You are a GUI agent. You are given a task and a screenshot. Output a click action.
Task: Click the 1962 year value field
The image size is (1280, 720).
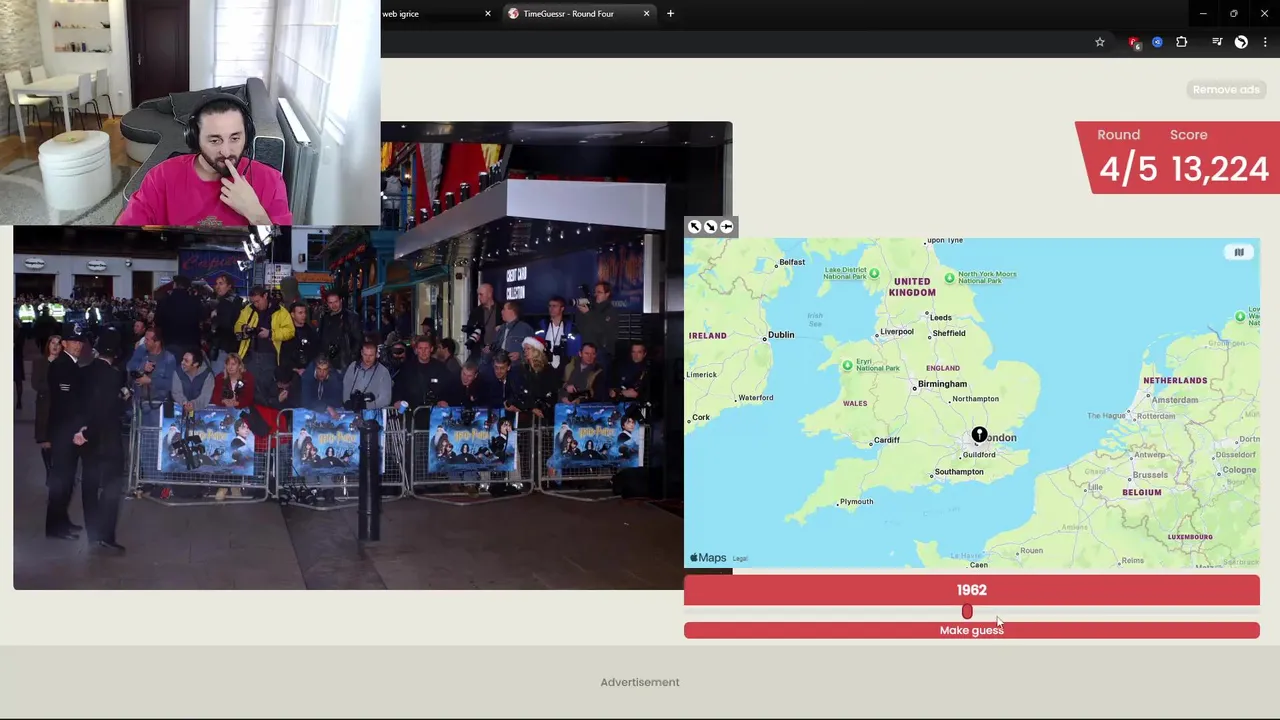(x=971, y=590)
